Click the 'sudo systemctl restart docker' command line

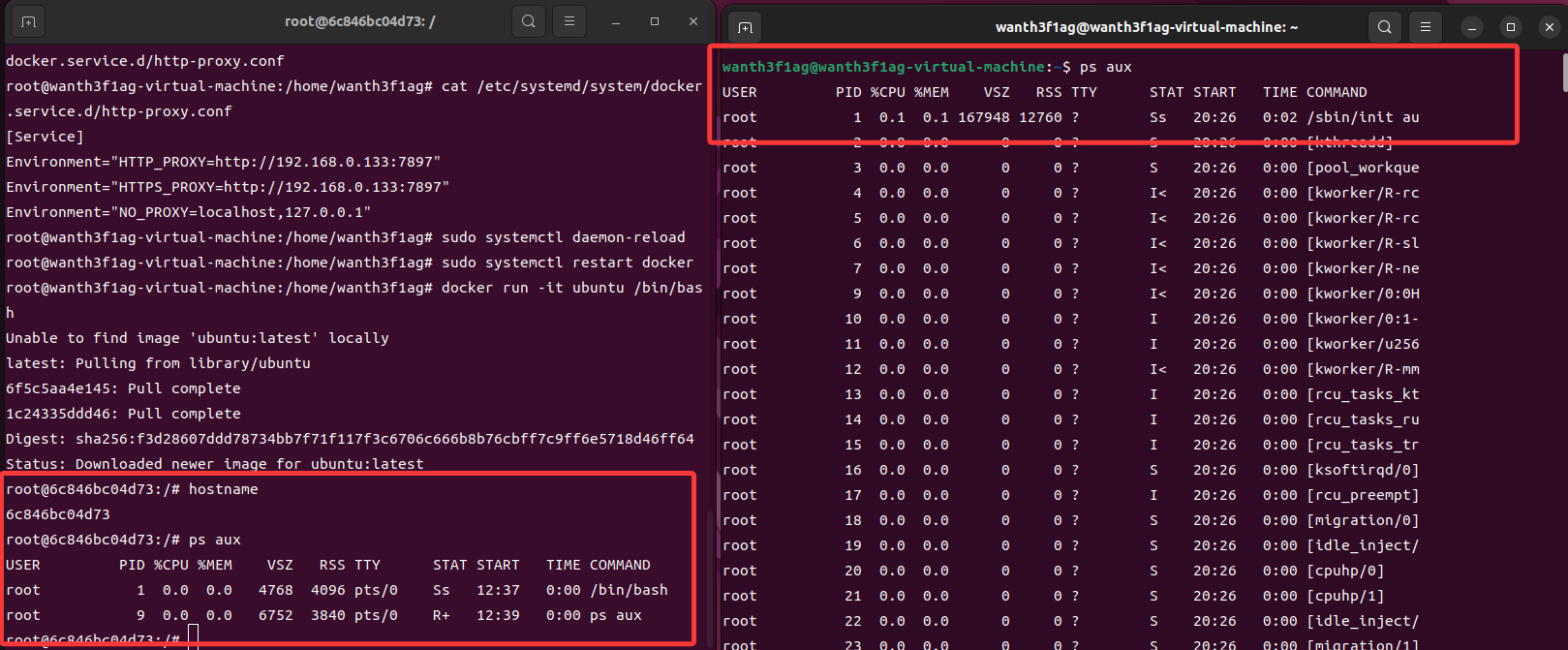tap(350, 263)
